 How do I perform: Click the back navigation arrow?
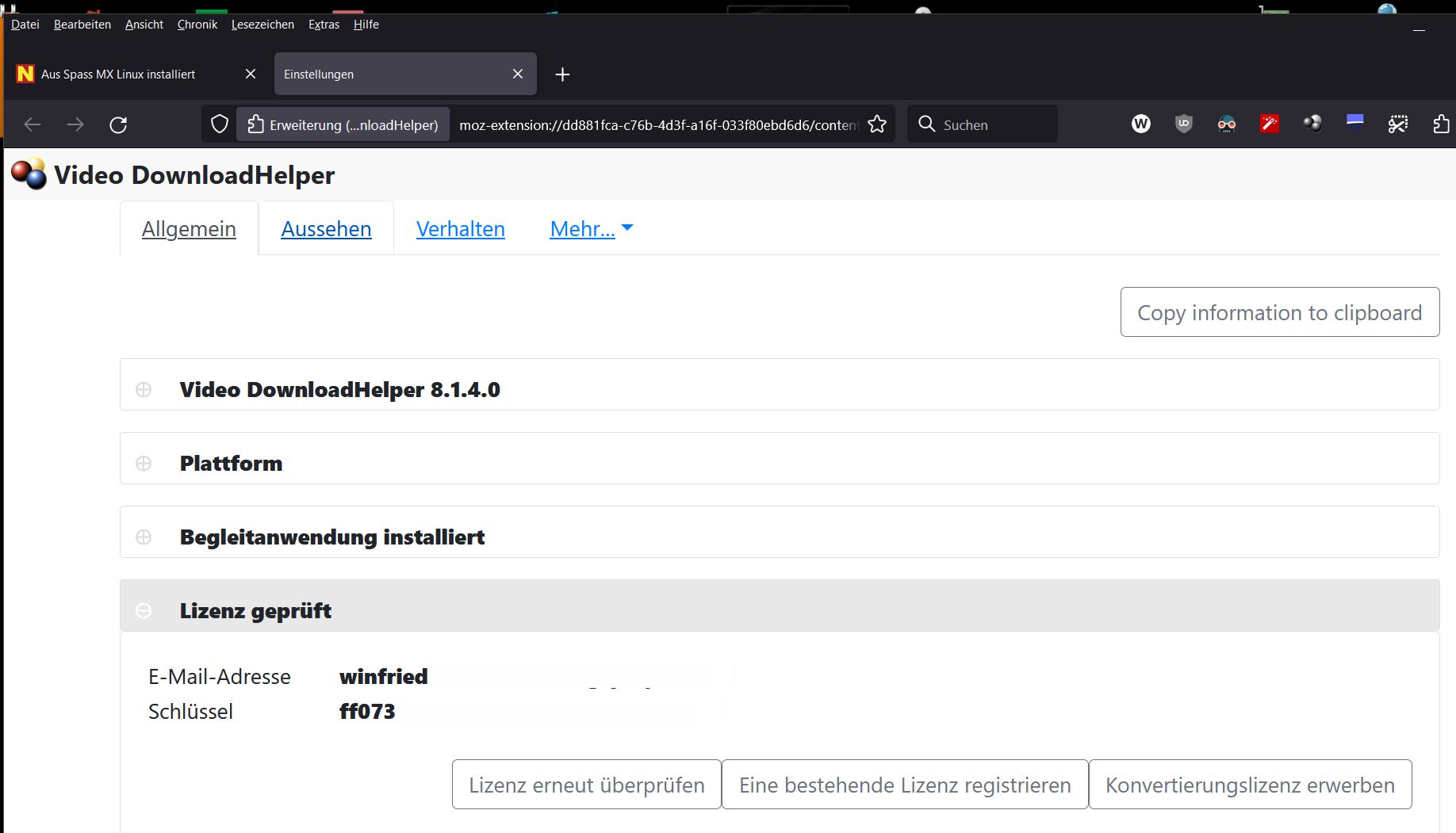(x=33, y=124)
